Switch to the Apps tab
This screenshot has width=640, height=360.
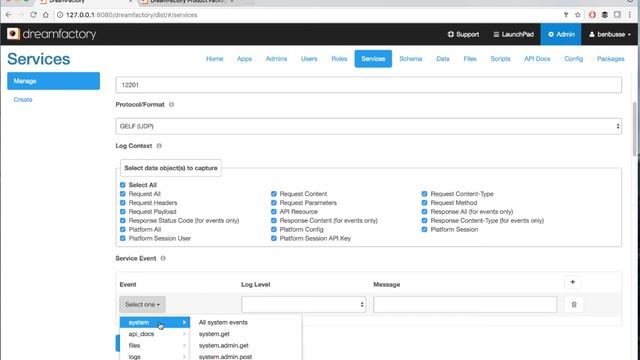click(x=244, y=59)
